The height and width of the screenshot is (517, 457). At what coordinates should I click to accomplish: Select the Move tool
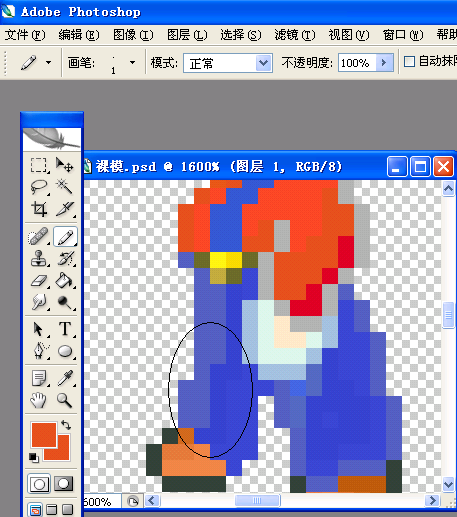[65, 165]
